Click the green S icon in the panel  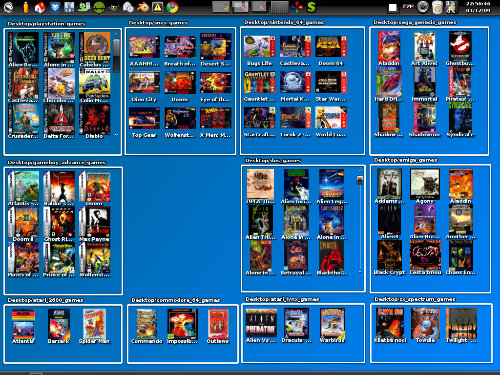click(x=311, y=7)
